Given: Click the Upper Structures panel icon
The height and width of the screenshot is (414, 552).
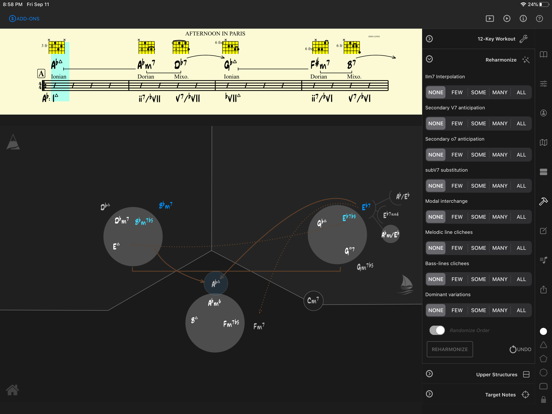Looking at the screenshot, I should point(526,374).
